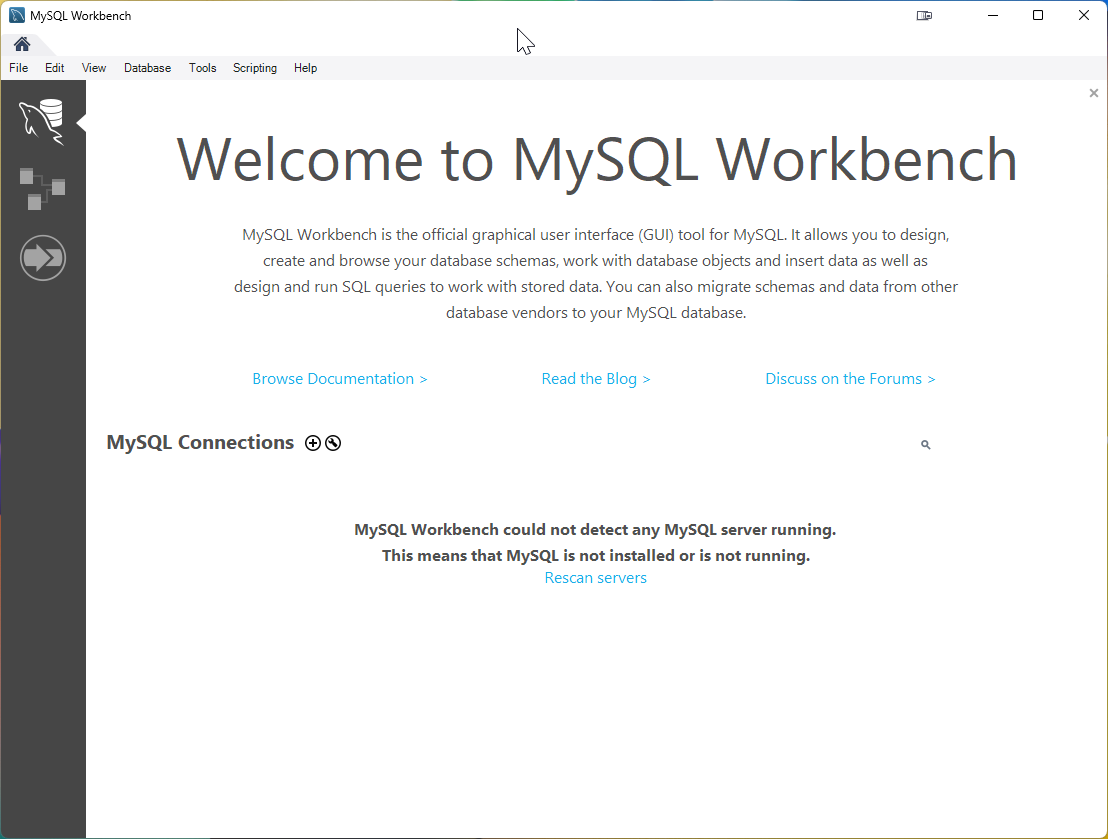Click the connections search magnifier icon
This screenshot has width=1108, height=839.
(926, 445)
